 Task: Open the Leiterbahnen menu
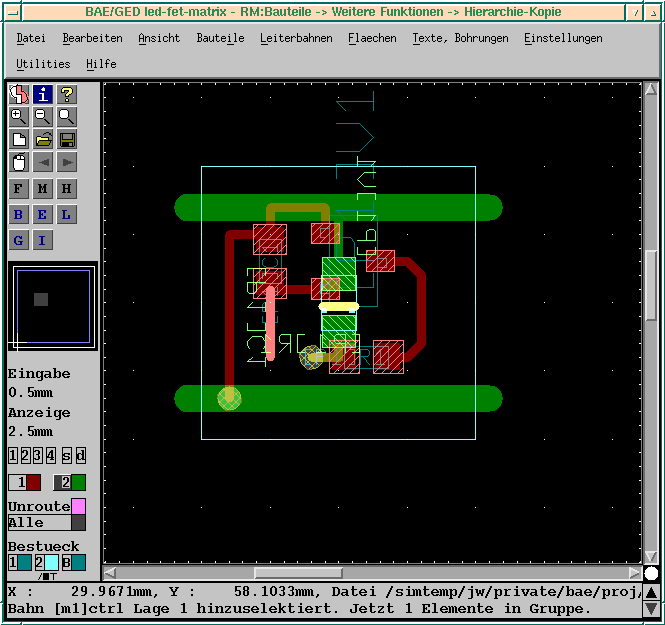point(296,38)
